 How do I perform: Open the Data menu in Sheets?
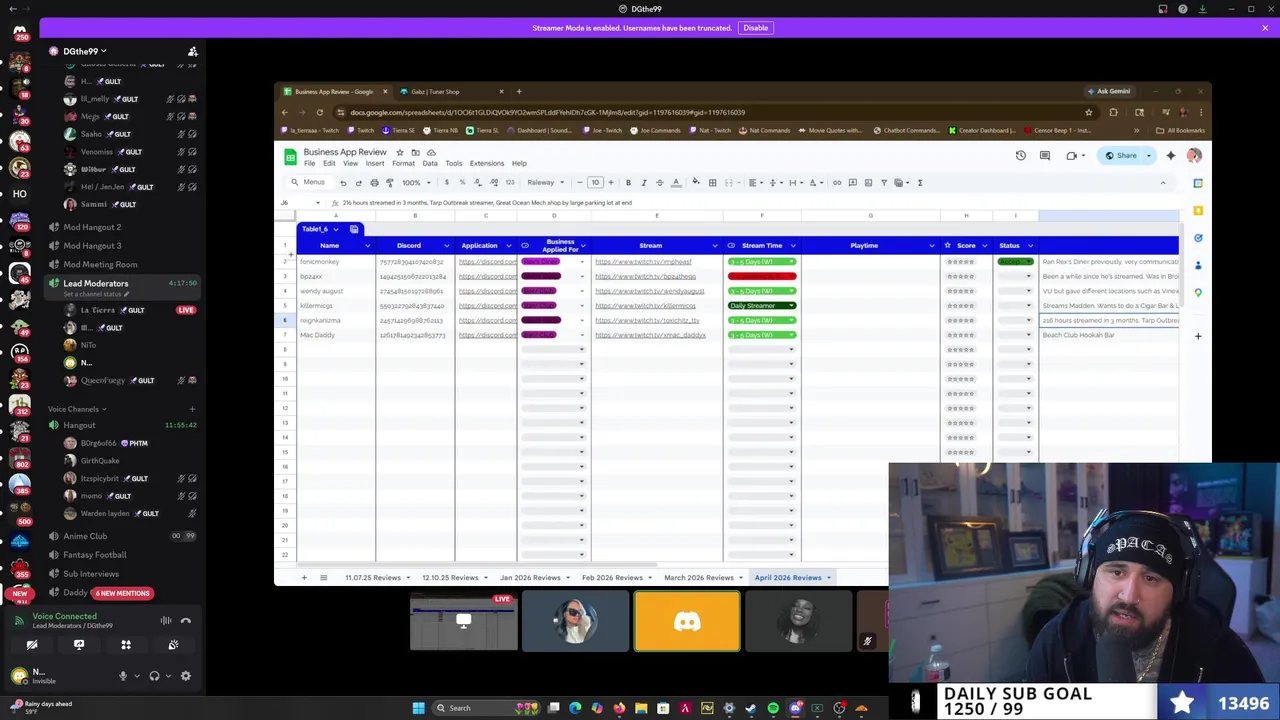[430, 164]
